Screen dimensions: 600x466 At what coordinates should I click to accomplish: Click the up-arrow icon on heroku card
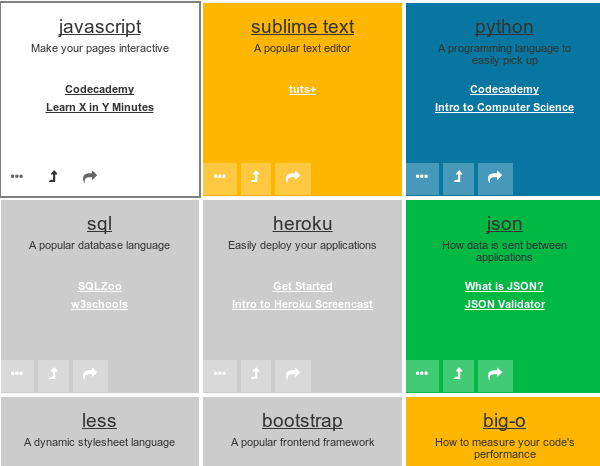(256, 373)
